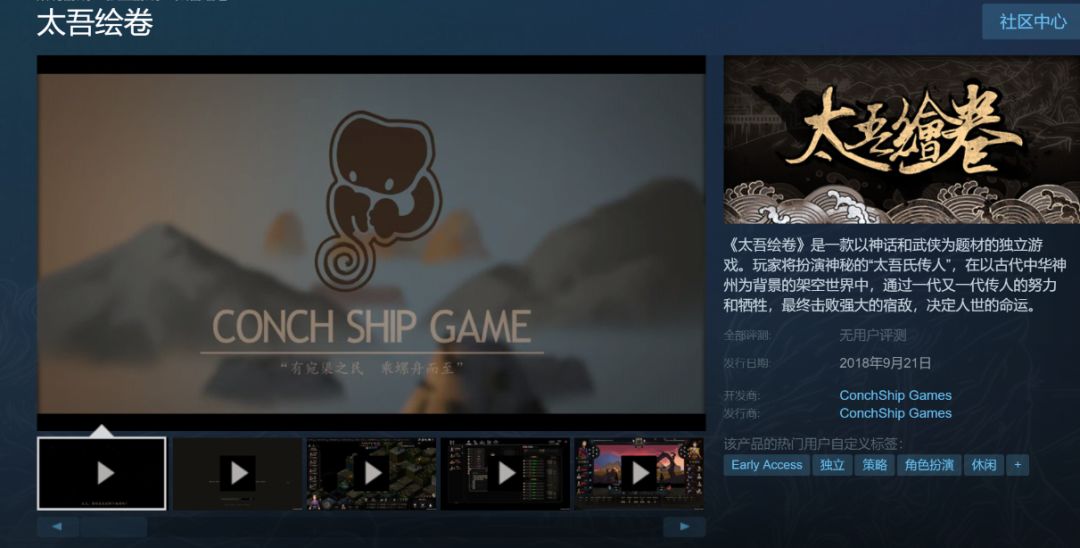Play the third thumbnail showing the map view
Viewport: 1080px width, 548px height.
click(x=371, y=474)
